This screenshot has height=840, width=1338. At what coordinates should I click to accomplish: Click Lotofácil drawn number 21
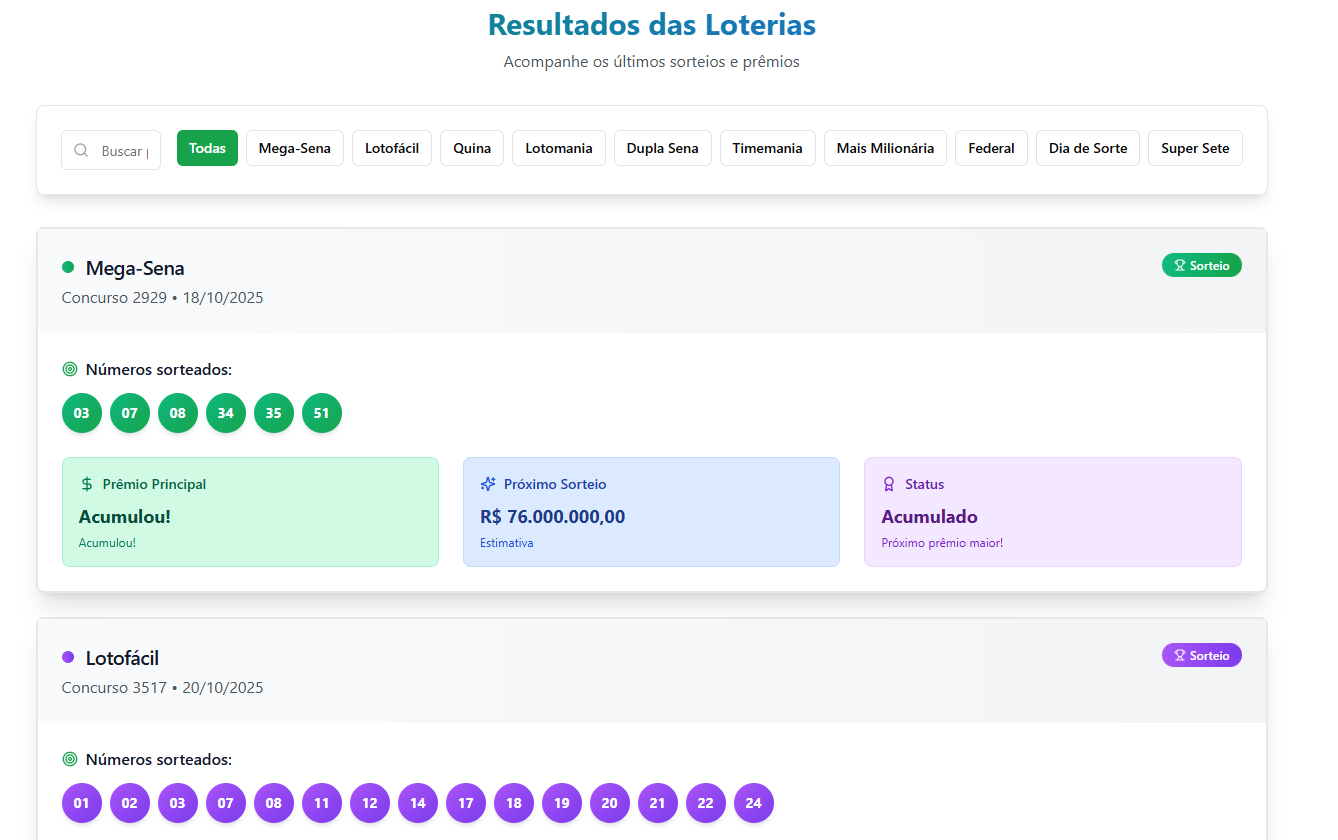click(x=658, y=803)
